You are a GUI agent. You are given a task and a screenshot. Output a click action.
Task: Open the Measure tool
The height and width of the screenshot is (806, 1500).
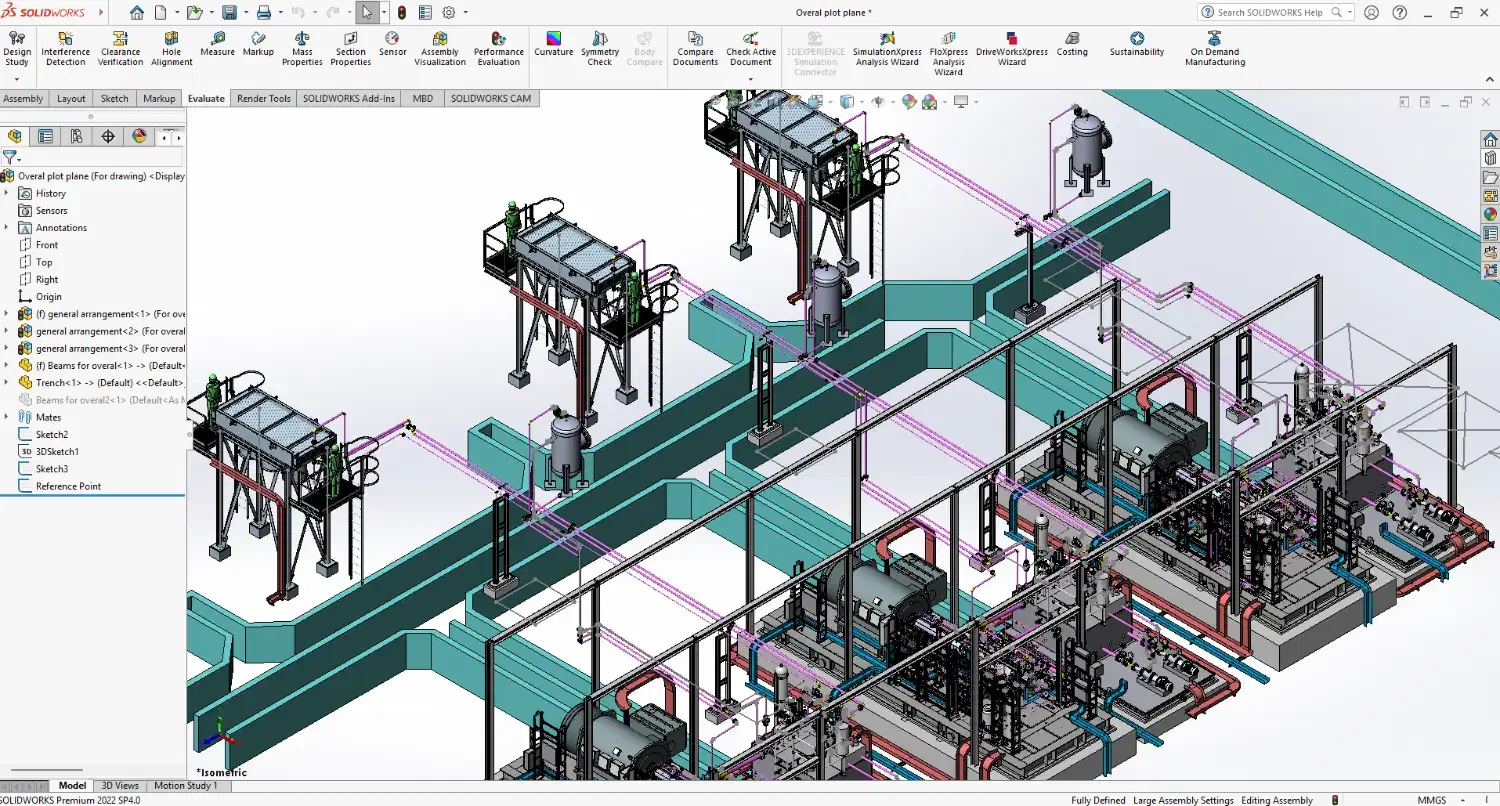(x=217, y=45)
